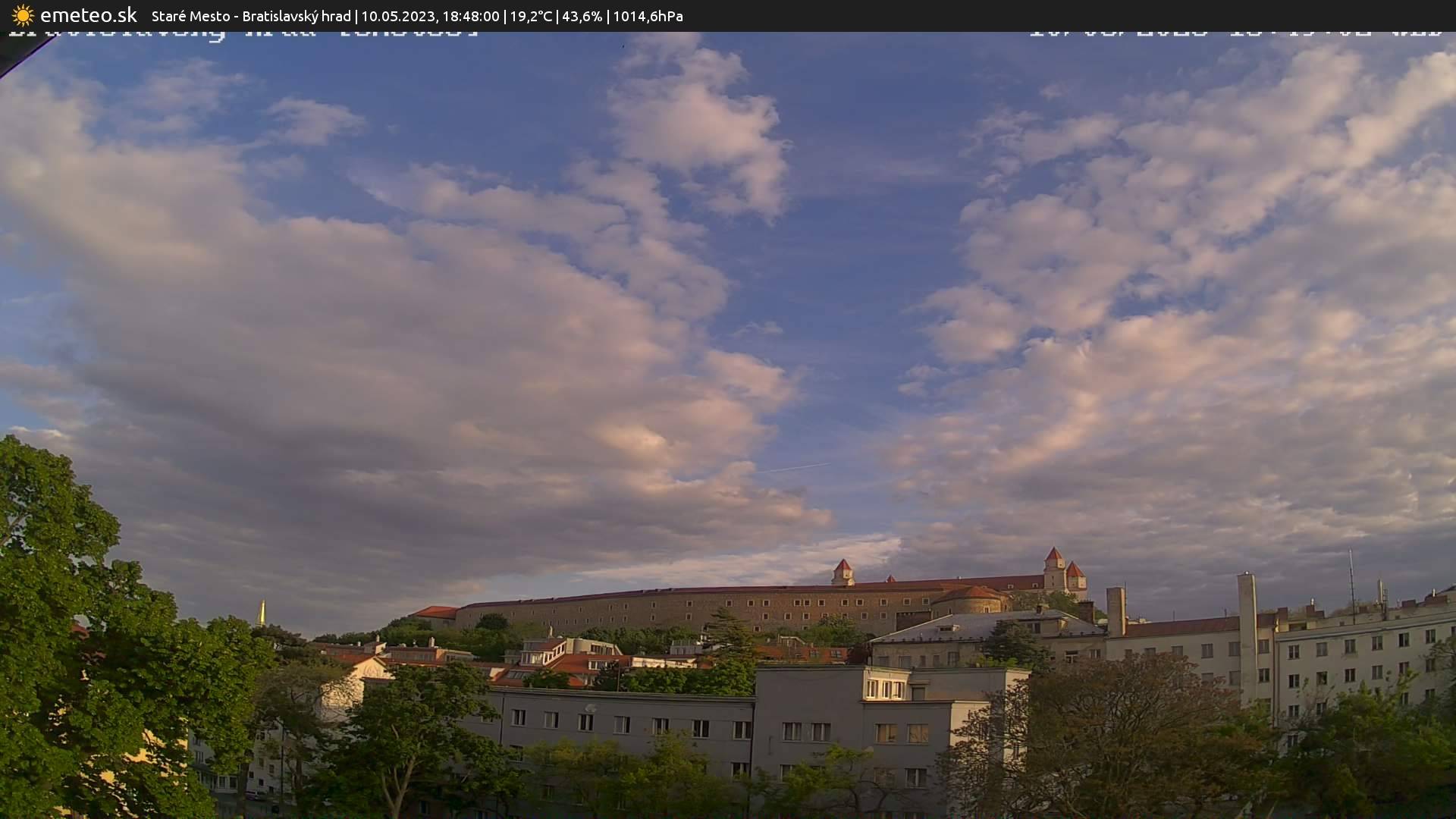
Task: Click the webcam image center
Action: [x=728, y=425]
